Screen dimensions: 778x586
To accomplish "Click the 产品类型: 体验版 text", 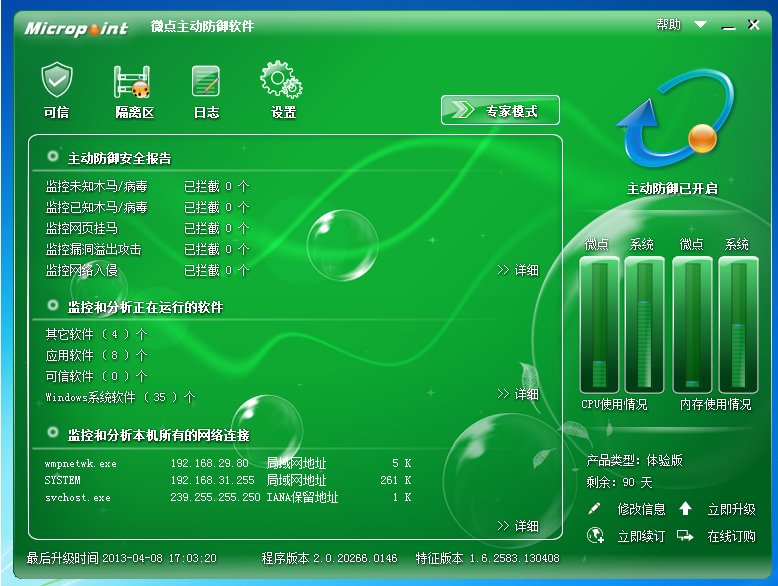I will (635, 460).
